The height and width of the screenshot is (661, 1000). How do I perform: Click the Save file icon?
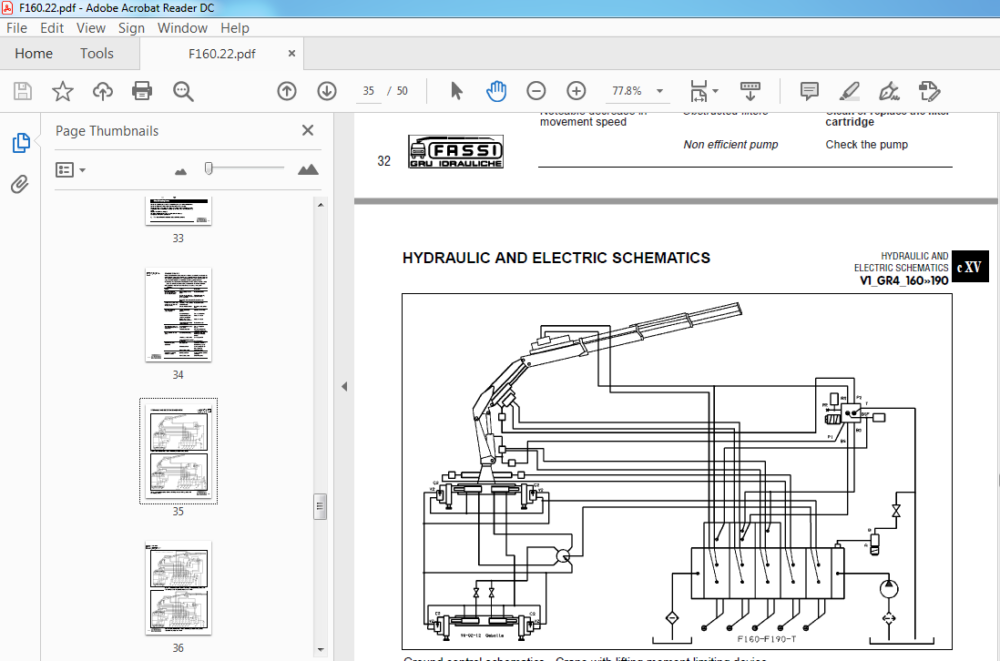23,91
